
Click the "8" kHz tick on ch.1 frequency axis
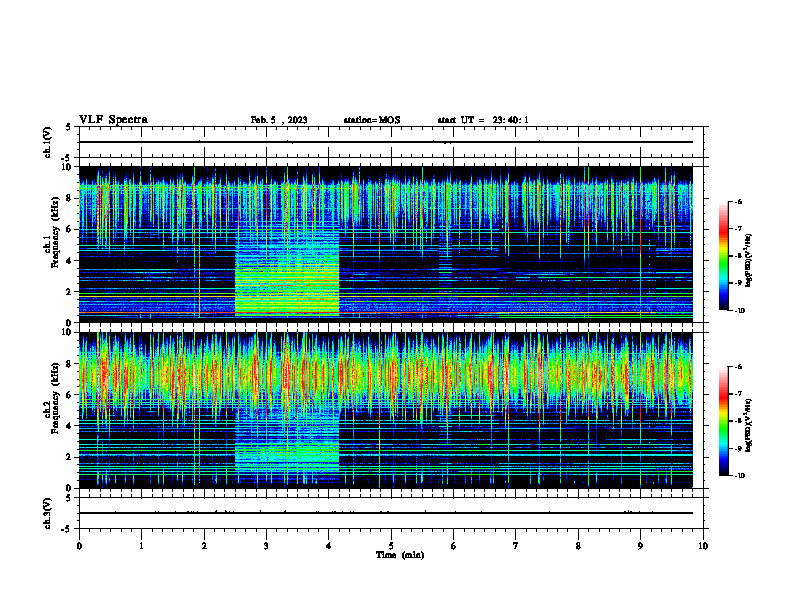[70, 198]
